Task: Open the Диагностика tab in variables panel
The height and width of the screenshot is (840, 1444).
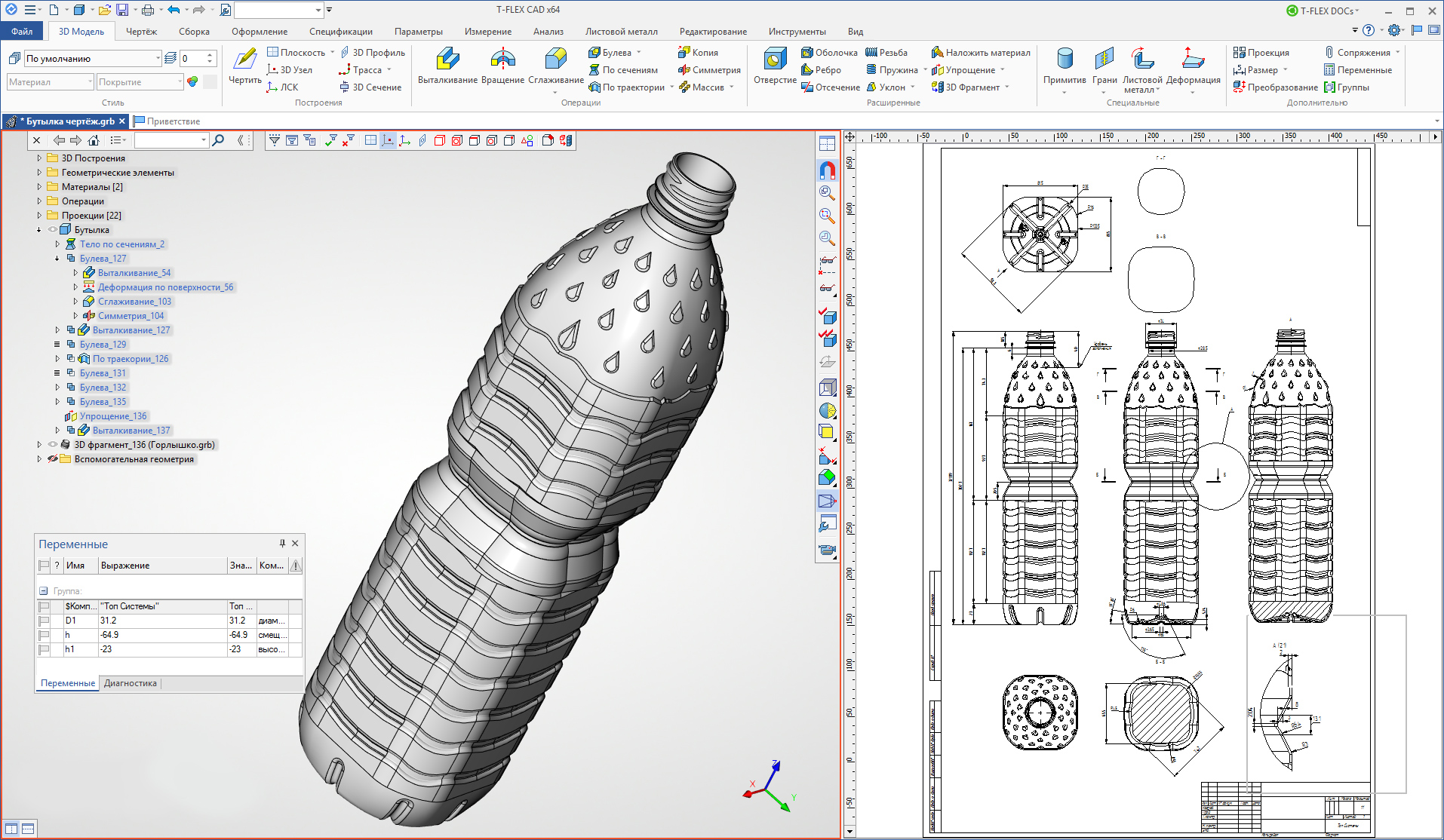Action: (131, 683)
